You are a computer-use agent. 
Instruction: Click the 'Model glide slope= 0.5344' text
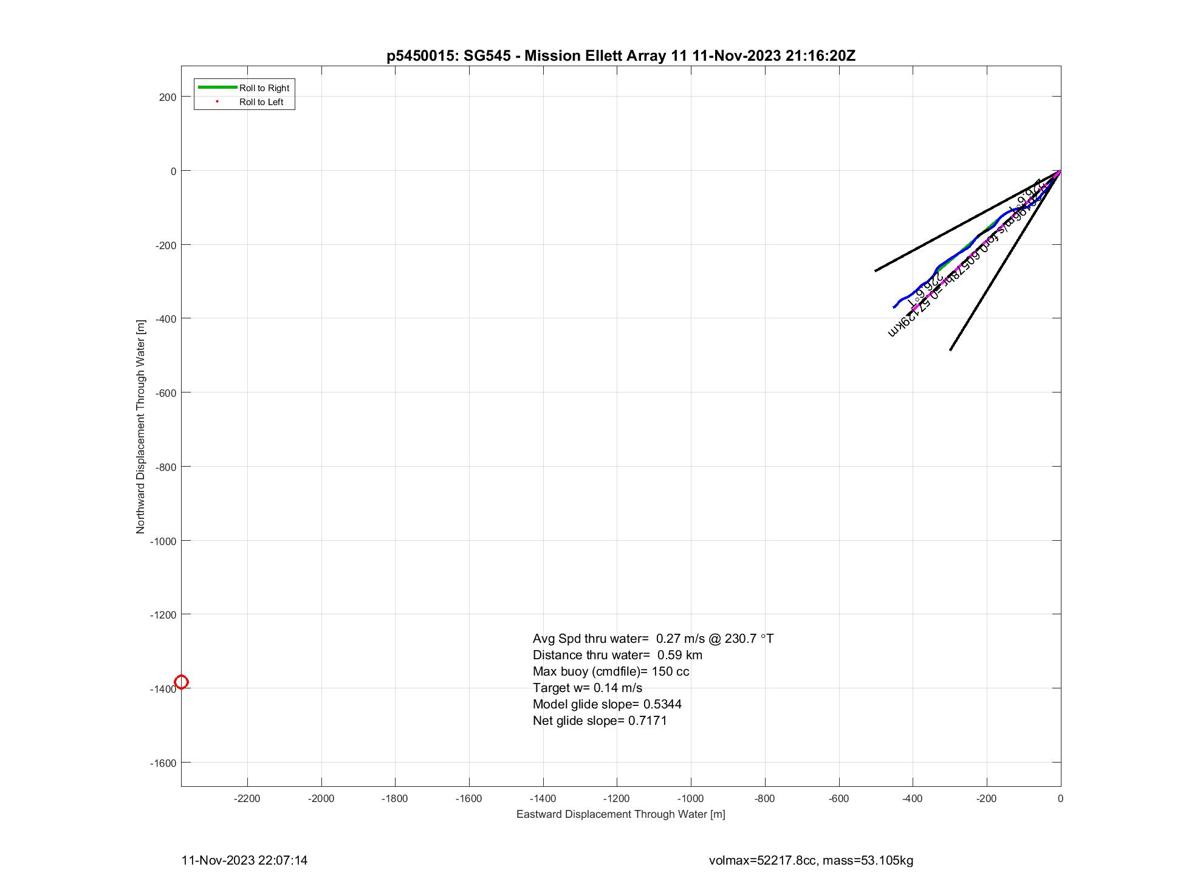[x=607, y=704]
